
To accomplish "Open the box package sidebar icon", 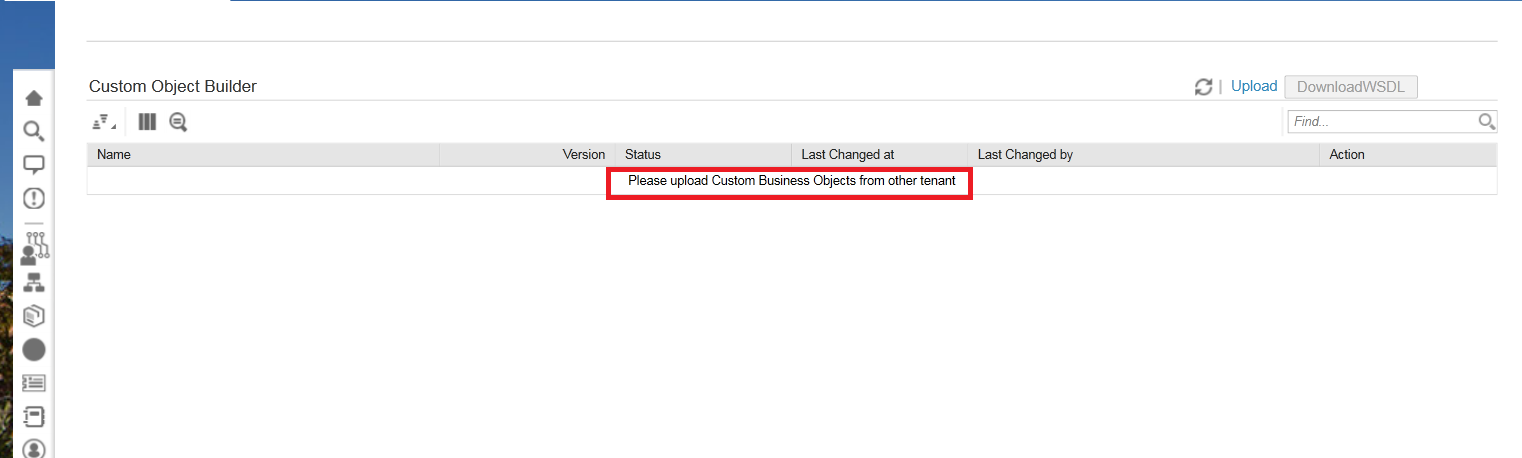I will pyautogui.click(x=34, y=316).
